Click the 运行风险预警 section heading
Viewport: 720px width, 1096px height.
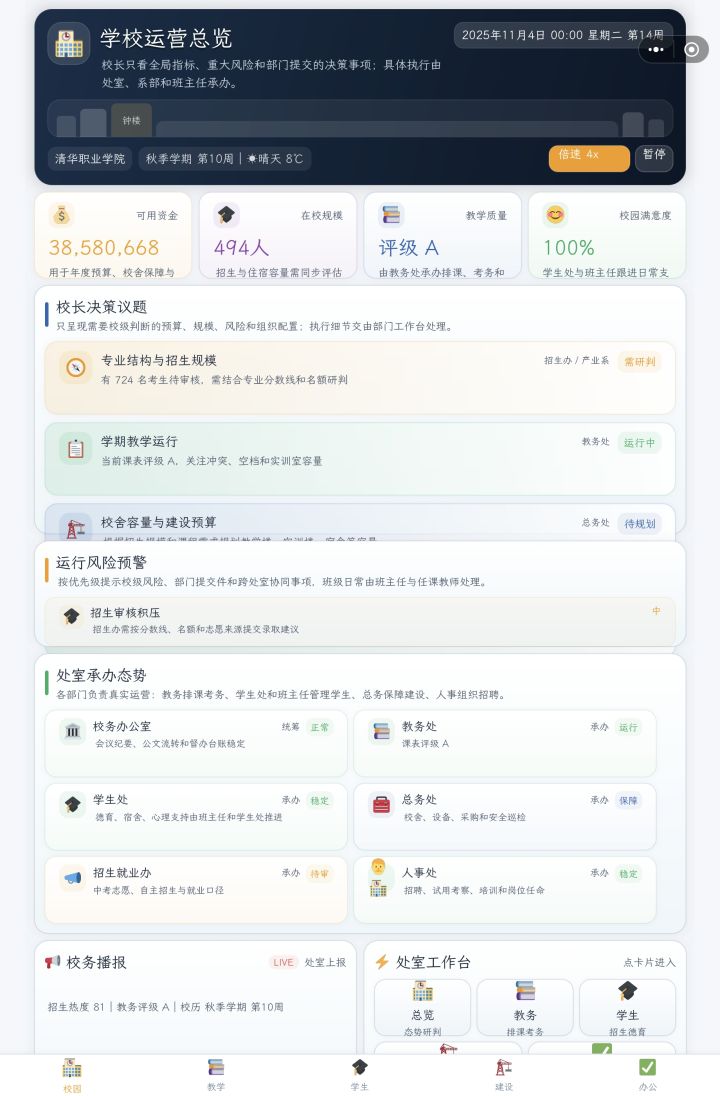101,563
